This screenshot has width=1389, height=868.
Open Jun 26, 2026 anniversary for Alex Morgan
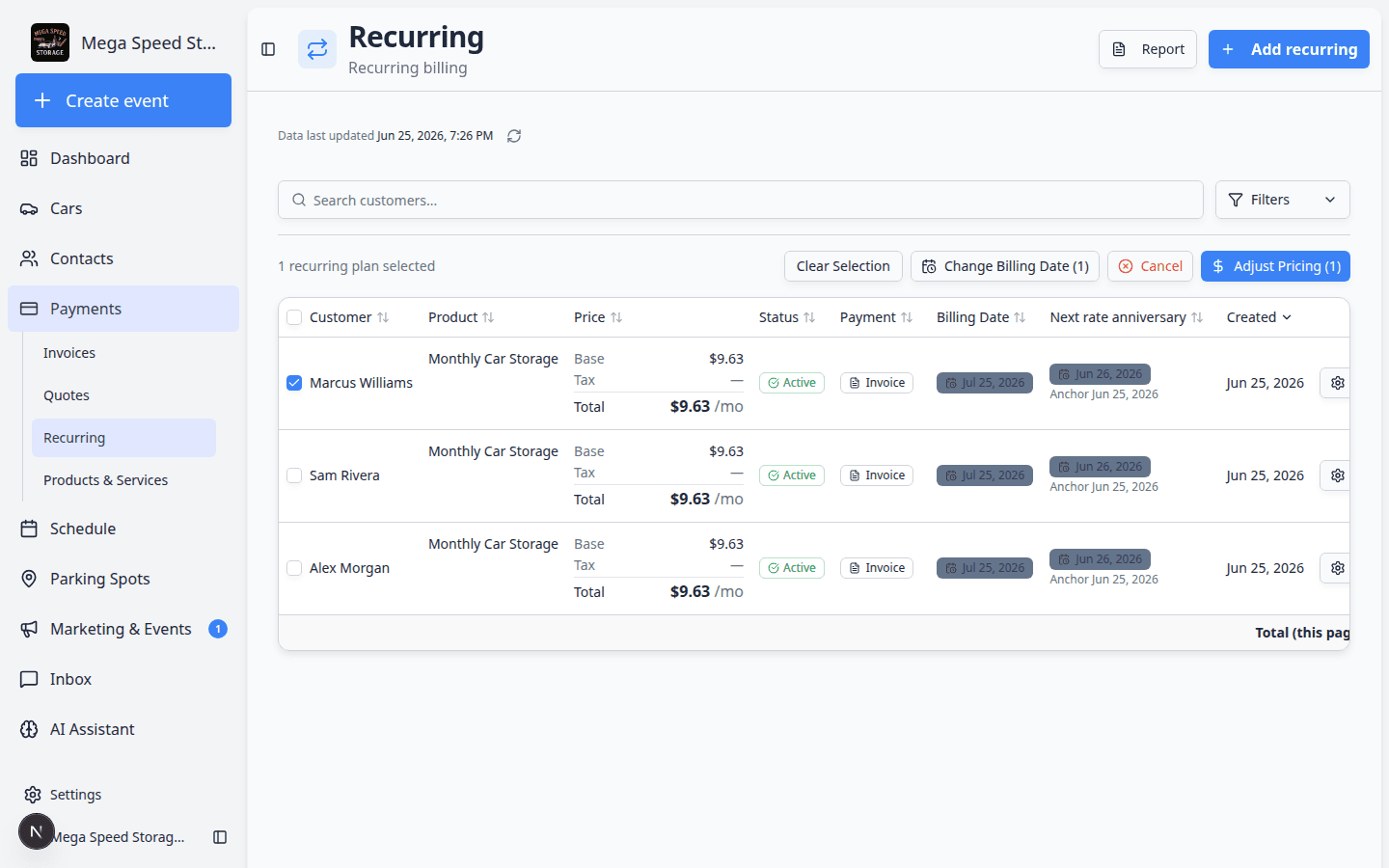point(1100,559)
